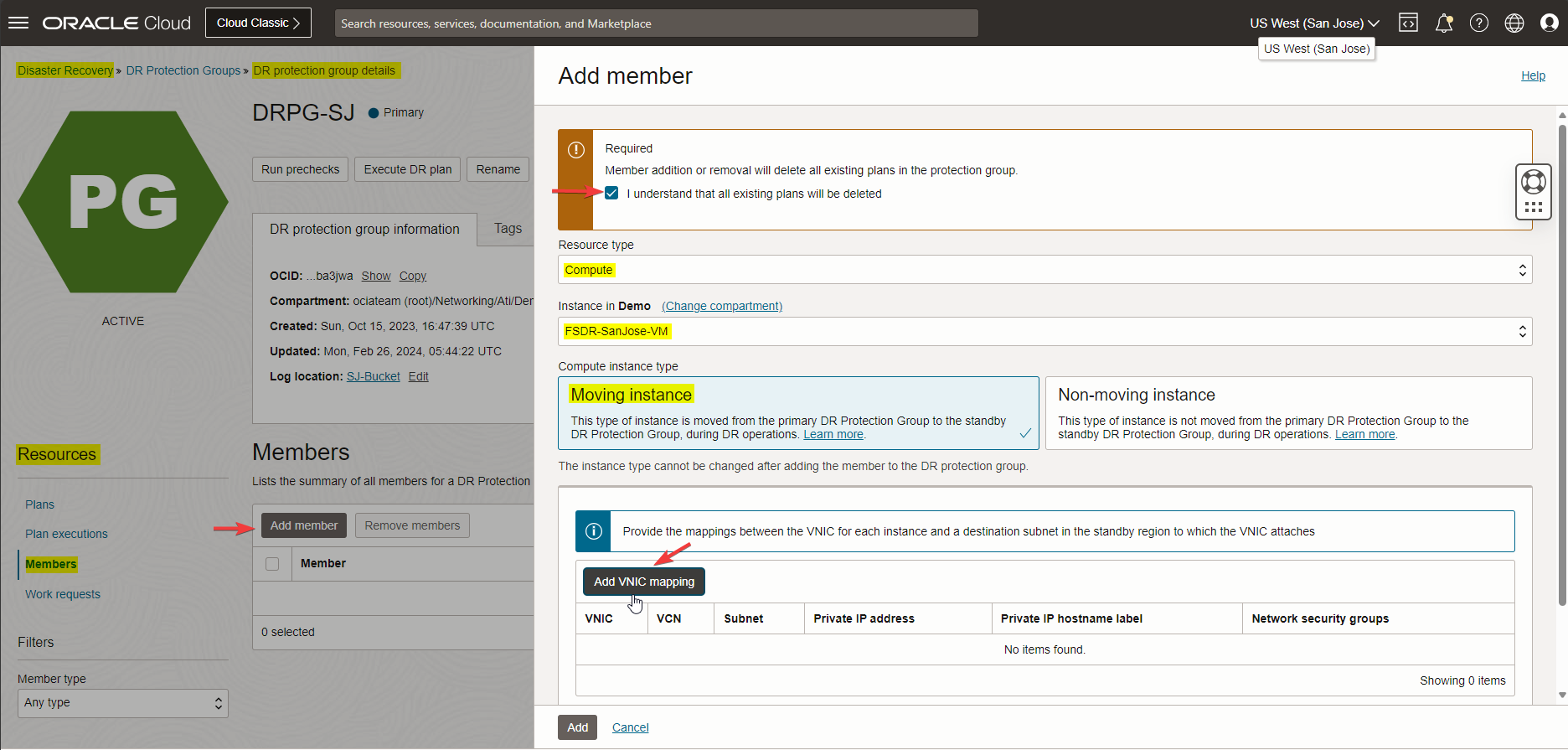Uncheck the existing plans deletion acknowledgment
Image resolution: width=1568 pixels, height=750 pixels.
point(611,194)
